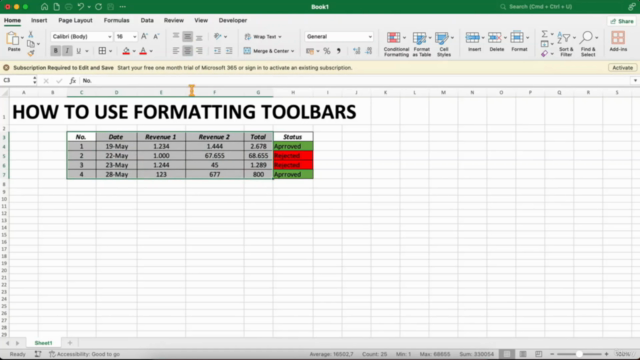
Task: Apply the Fill Color bucket
Action: pos(126,51)
